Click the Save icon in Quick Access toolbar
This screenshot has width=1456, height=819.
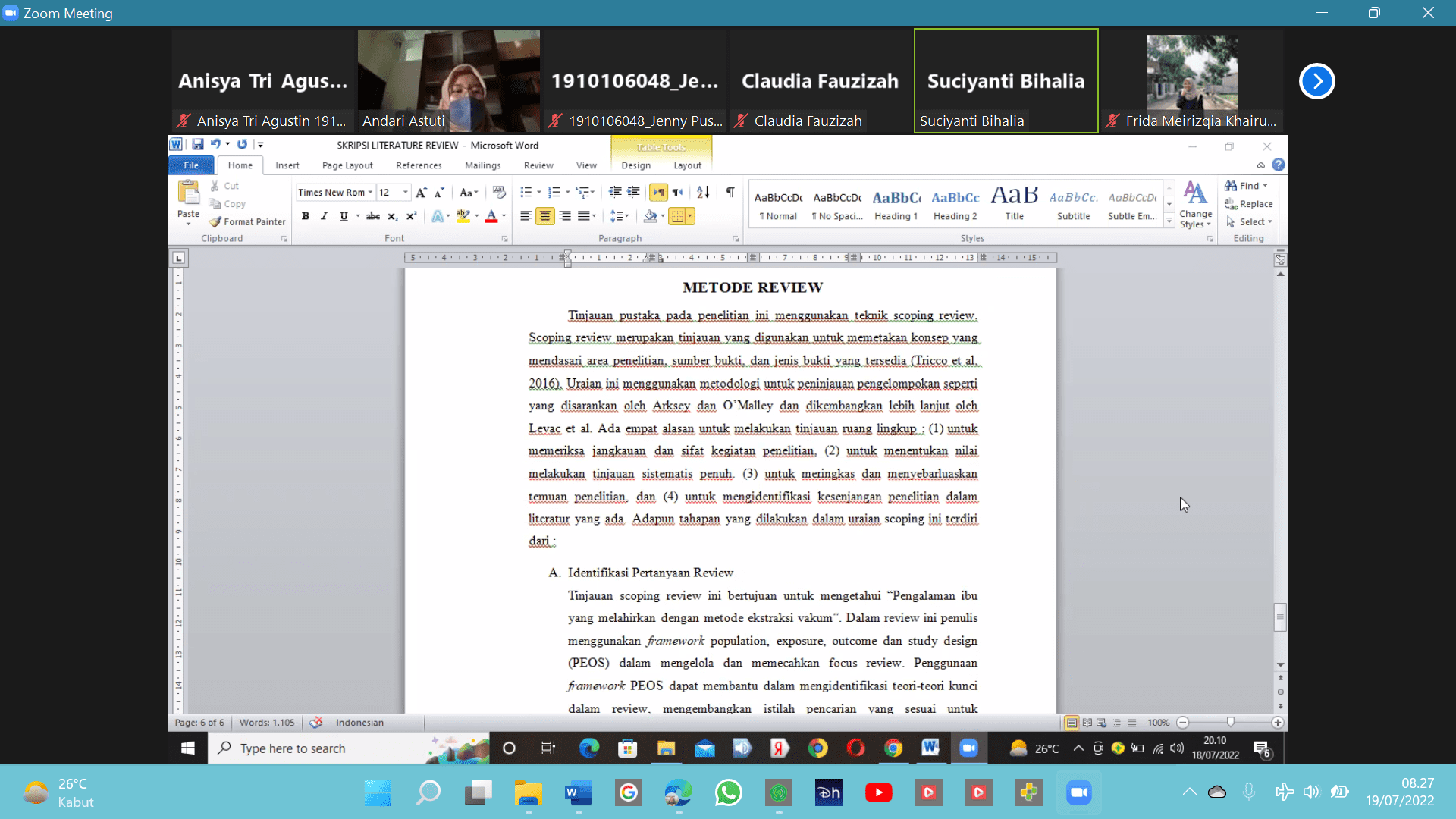(x=198, y=144)
